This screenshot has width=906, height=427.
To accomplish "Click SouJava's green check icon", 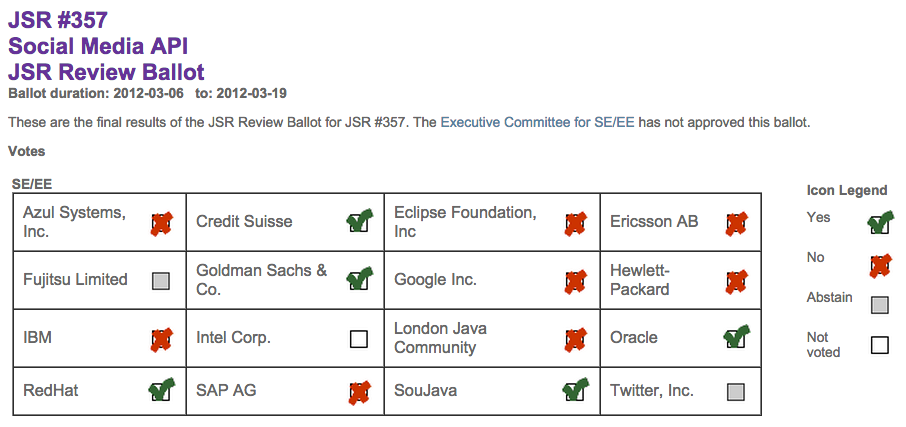I will point(575,389).
